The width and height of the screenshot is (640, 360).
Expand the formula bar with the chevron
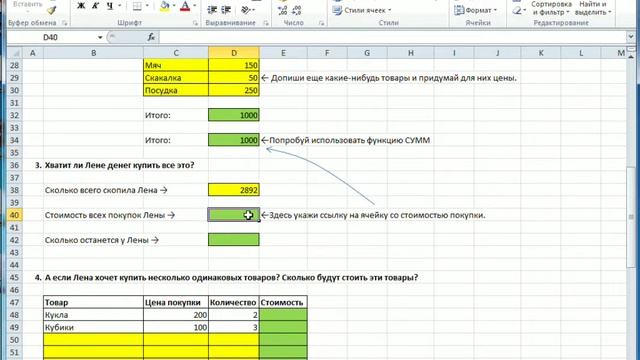click(631, 37)
